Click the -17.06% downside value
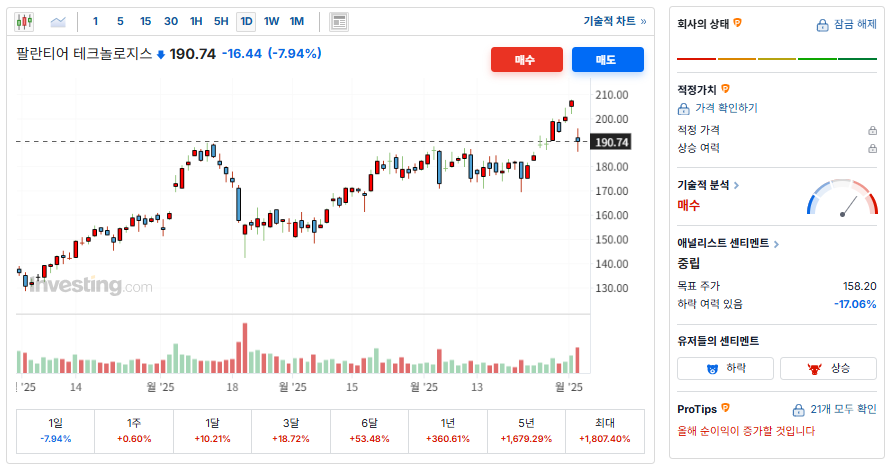This screenshot has width=887, height=473. (x=855, y=304)
